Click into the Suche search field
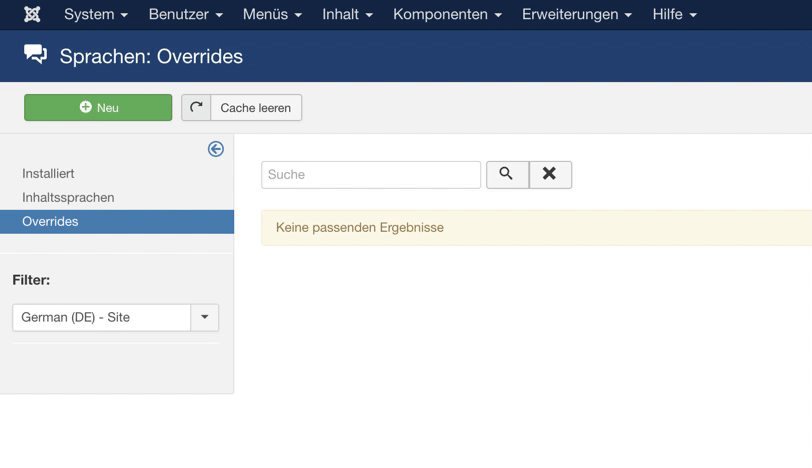 tap(371, 174)
